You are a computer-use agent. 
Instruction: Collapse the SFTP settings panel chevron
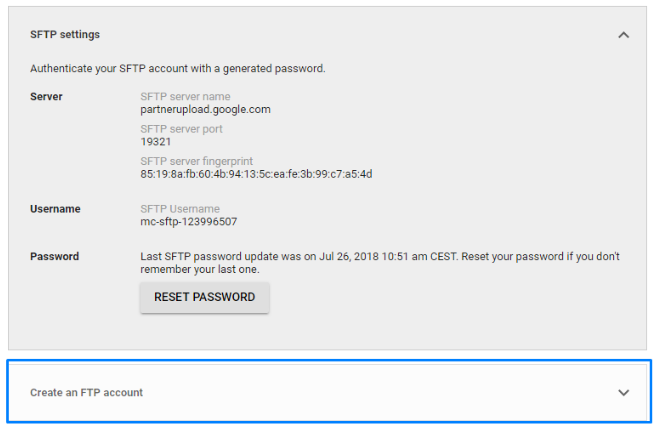pyautogui.click(x=623, y=35)
